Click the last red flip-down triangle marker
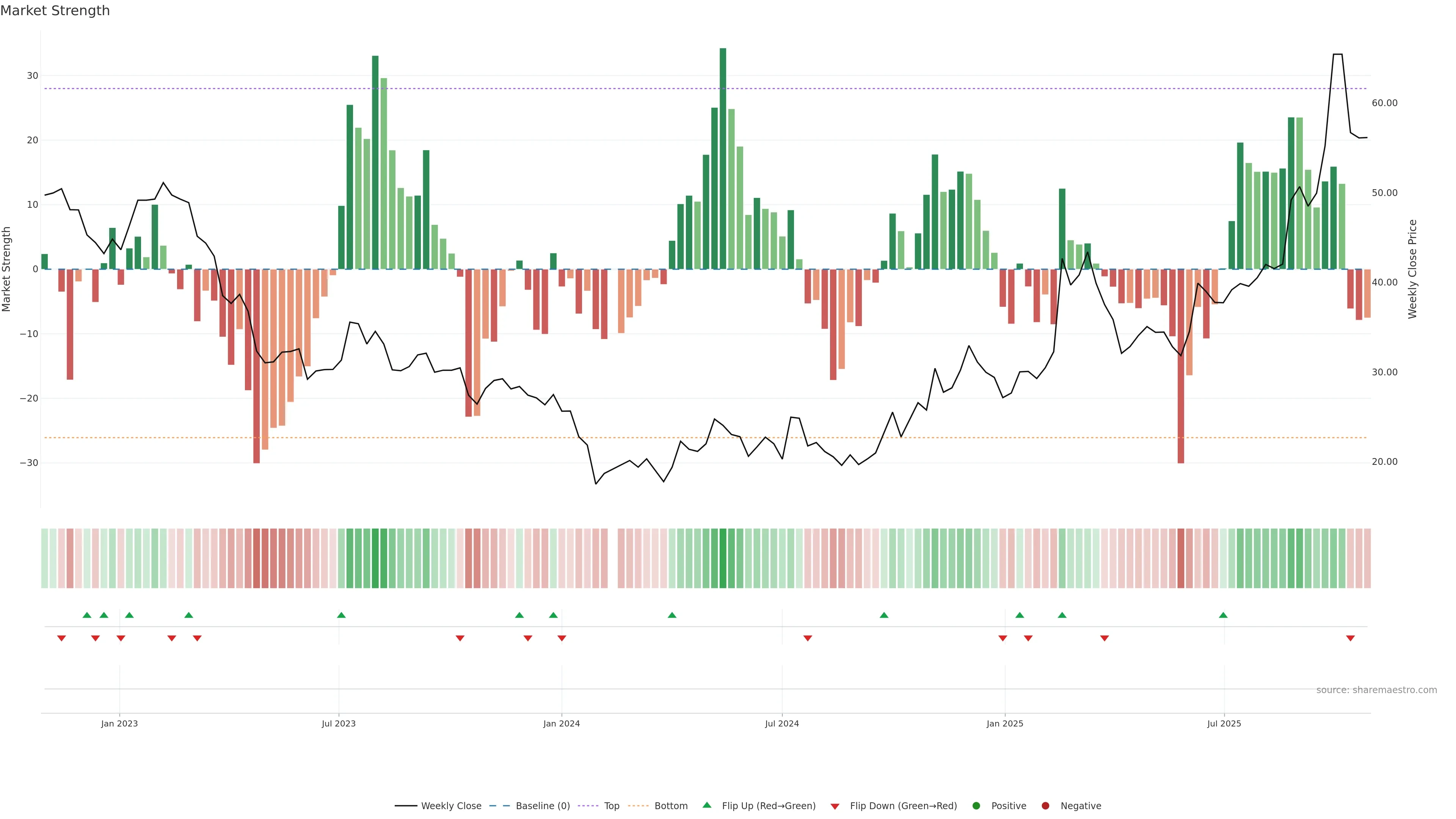The height and width of the screenshot is (819, 1456). 1350,638
